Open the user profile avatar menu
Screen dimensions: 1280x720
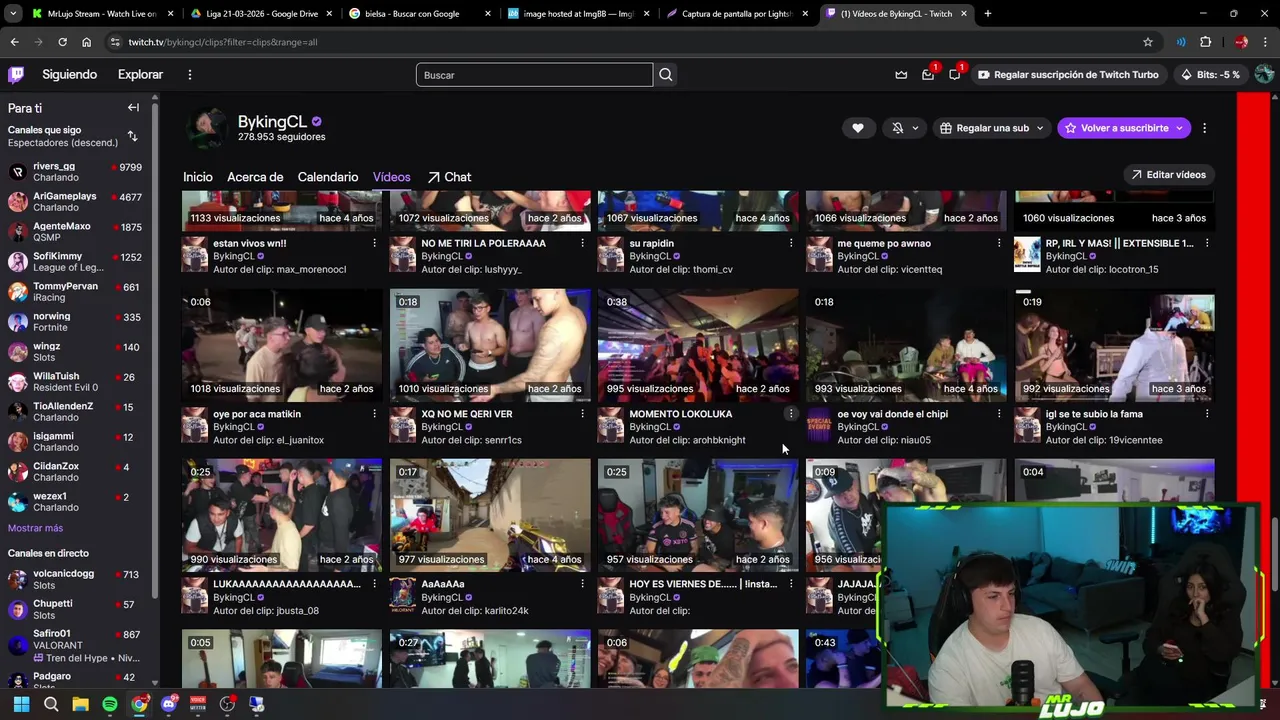[1264, 74]
